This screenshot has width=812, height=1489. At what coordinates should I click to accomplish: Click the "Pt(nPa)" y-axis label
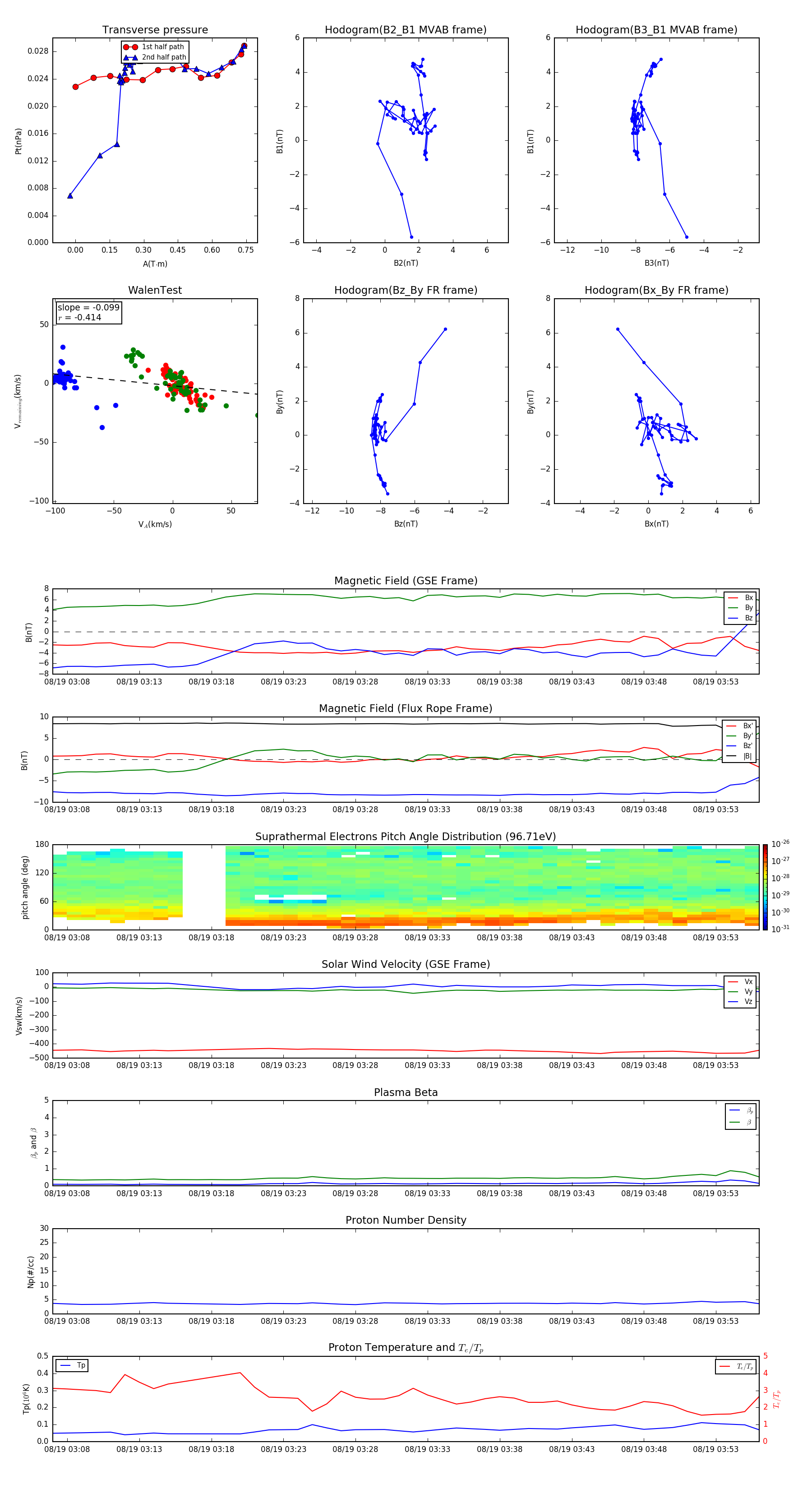(18, 141)
